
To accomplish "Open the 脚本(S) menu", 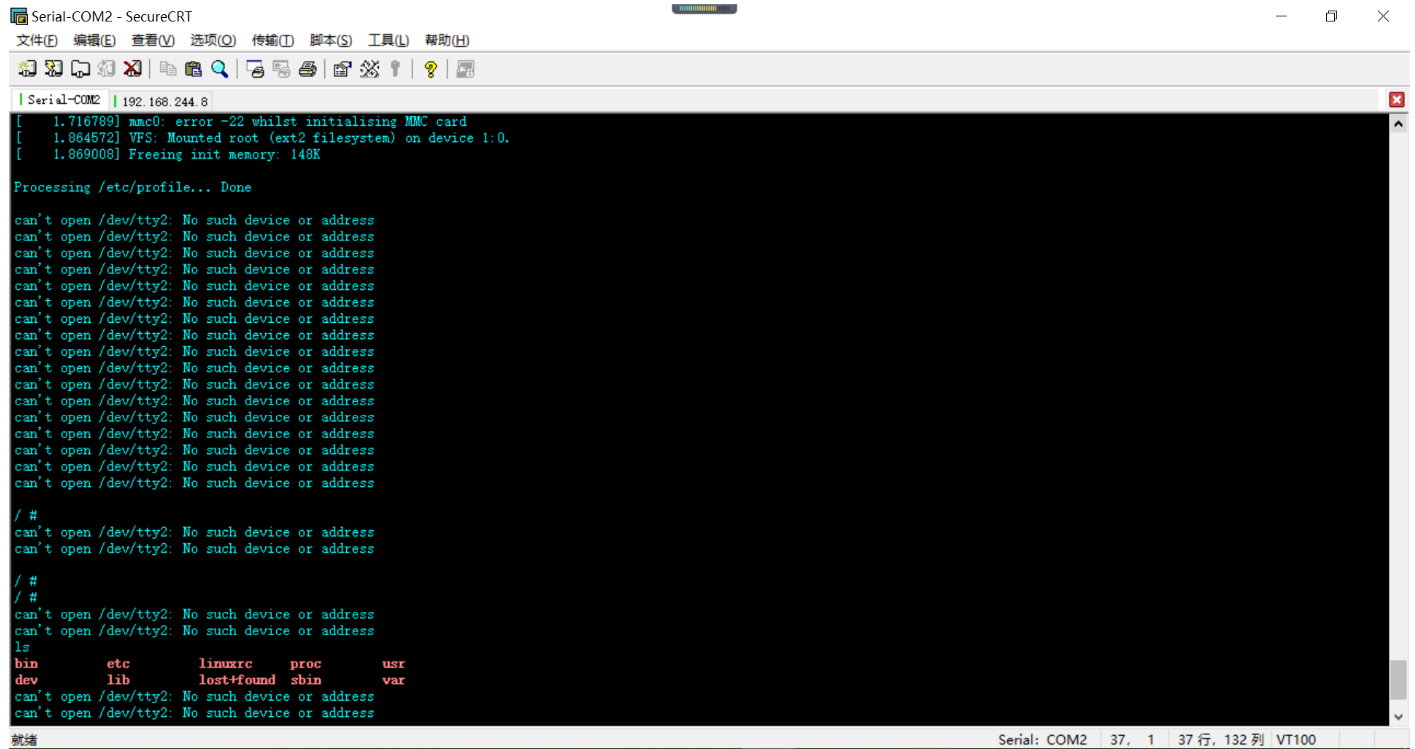I will point(331,40).
